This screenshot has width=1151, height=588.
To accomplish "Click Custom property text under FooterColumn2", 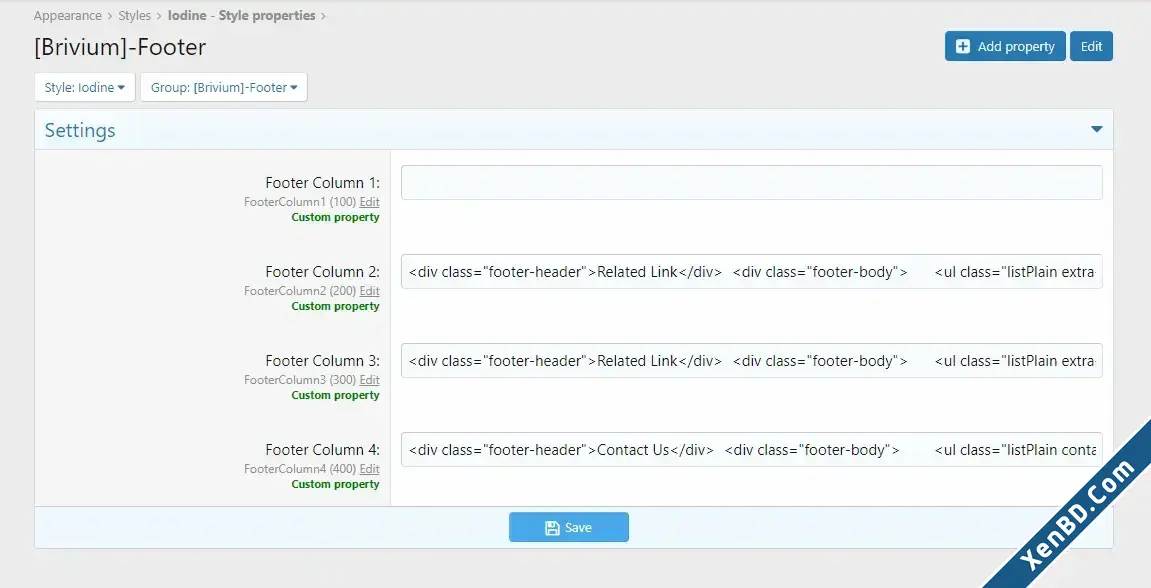I will pos(335,306).
